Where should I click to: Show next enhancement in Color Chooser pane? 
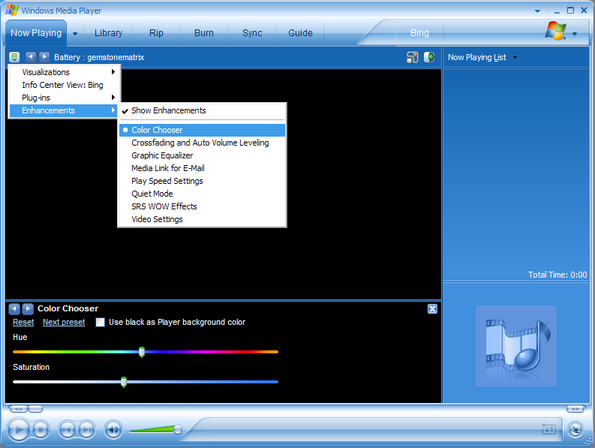click(x=28, y=309)
